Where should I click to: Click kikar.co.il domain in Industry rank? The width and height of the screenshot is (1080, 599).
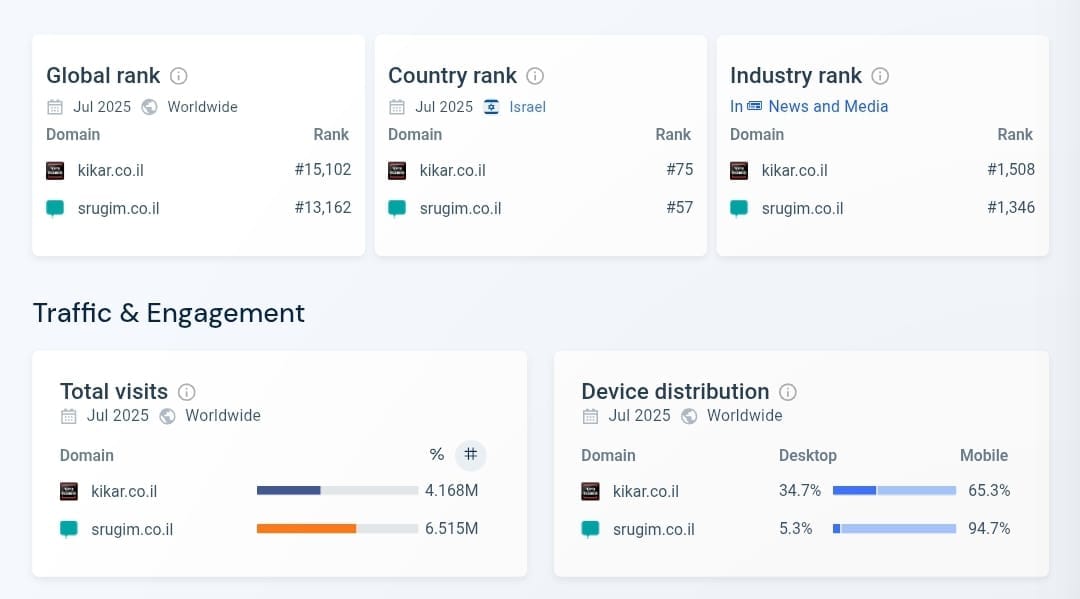tap(795, 171)
